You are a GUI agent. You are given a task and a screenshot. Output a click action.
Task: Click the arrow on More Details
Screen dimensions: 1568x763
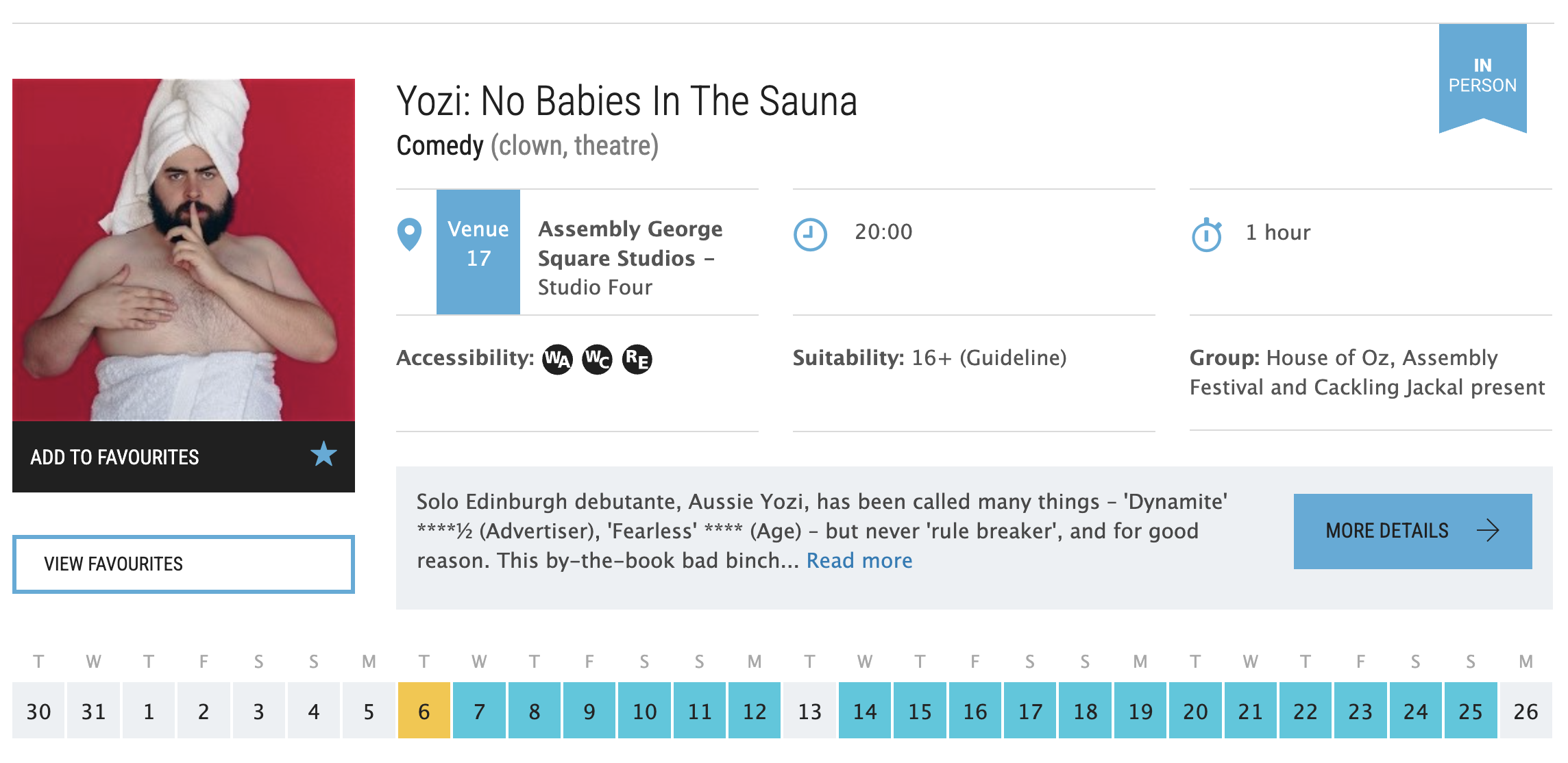point(1488,531)
